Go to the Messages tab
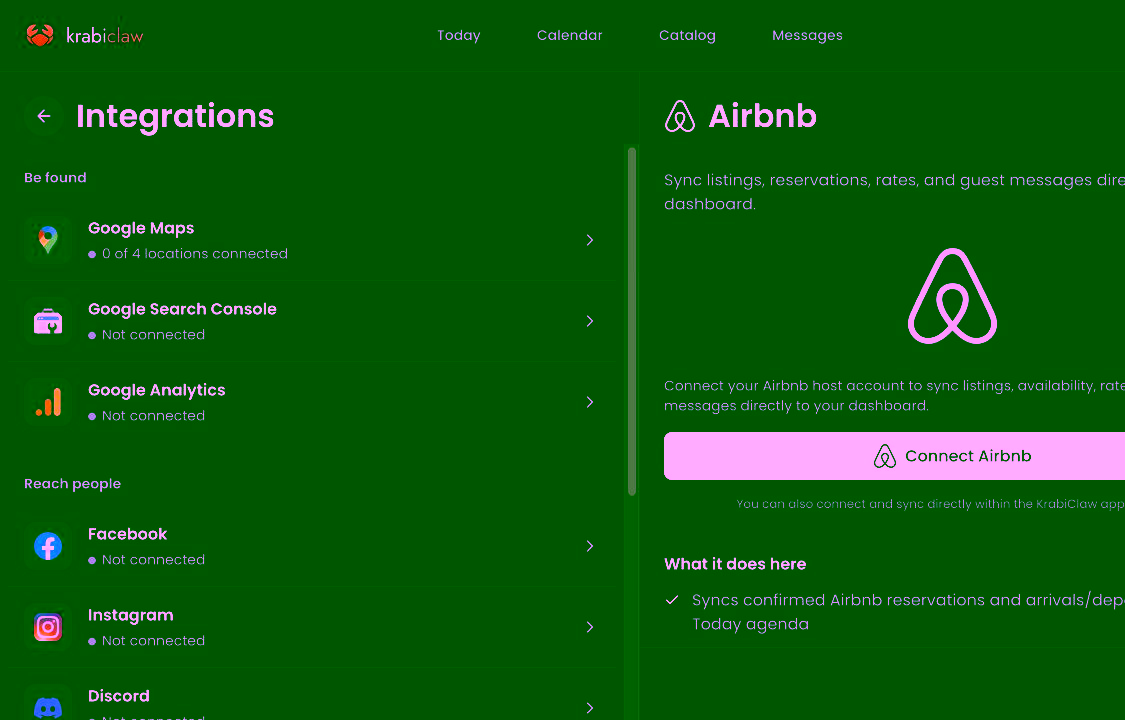The image size is (1125, 720). [x=807, y=35]
